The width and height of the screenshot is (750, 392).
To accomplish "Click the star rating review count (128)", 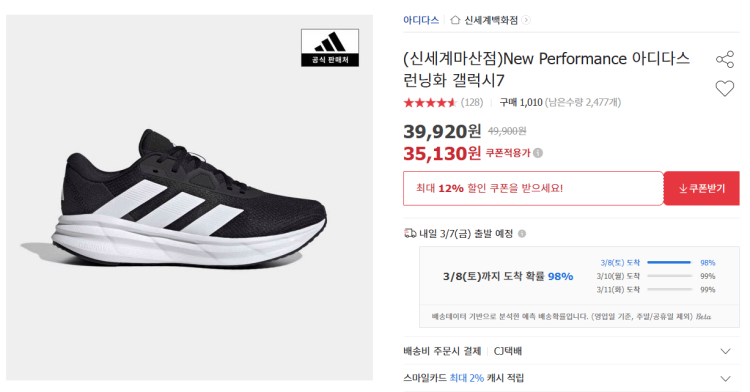I will tap(472, 102).
